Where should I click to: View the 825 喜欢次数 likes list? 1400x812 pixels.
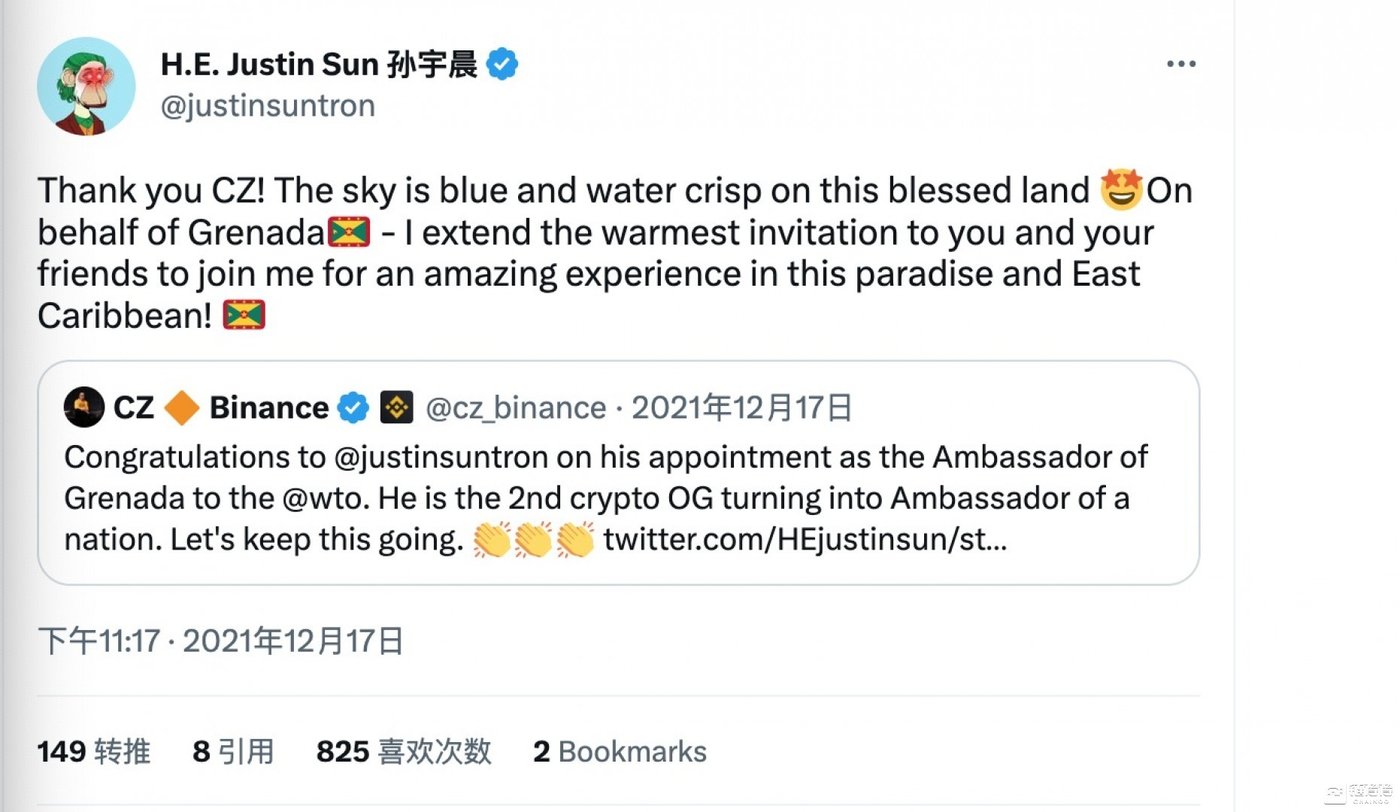[404, 752]
